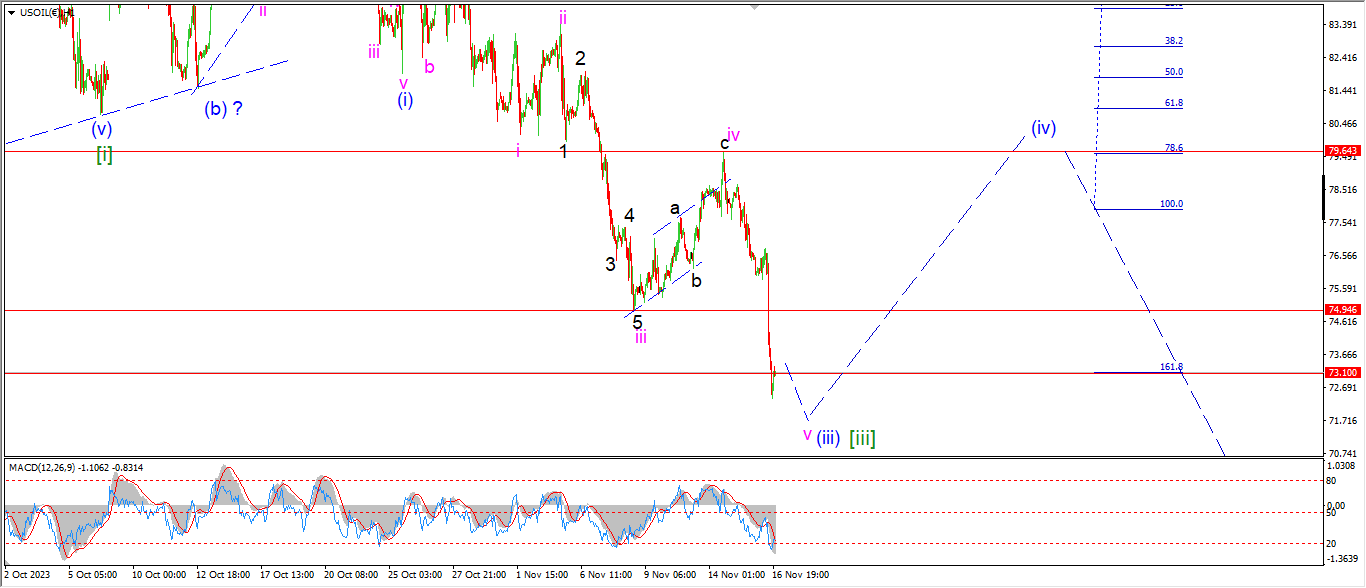Select the red 79.643 price tag
The width and height of the screenshot is (1366, 588).
click(1341, 151)
